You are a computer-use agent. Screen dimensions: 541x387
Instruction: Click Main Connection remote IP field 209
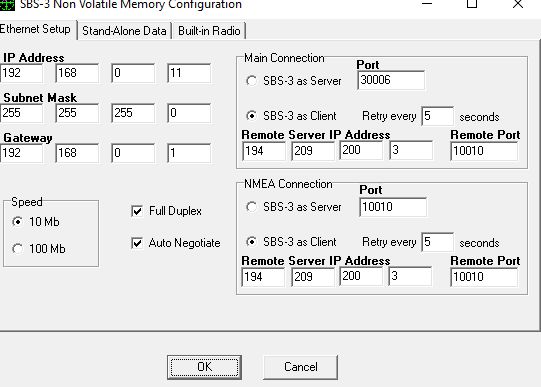click(x=313, y=151)
